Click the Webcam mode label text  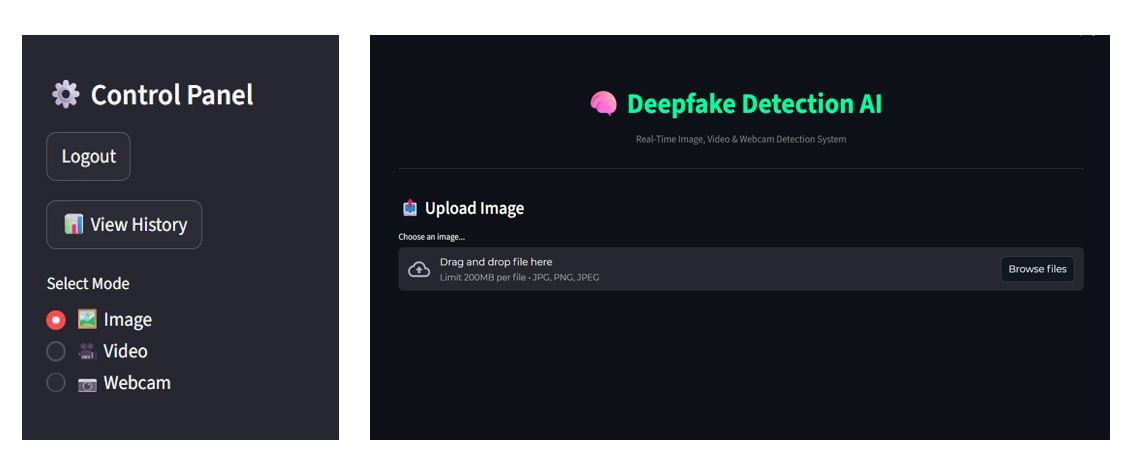(x=137, y=383)
